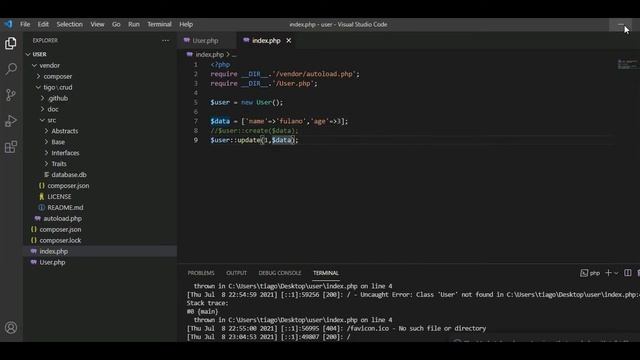Open the Explorer view in activity bar
Screen dimensions: 640x360
(11, 43)
